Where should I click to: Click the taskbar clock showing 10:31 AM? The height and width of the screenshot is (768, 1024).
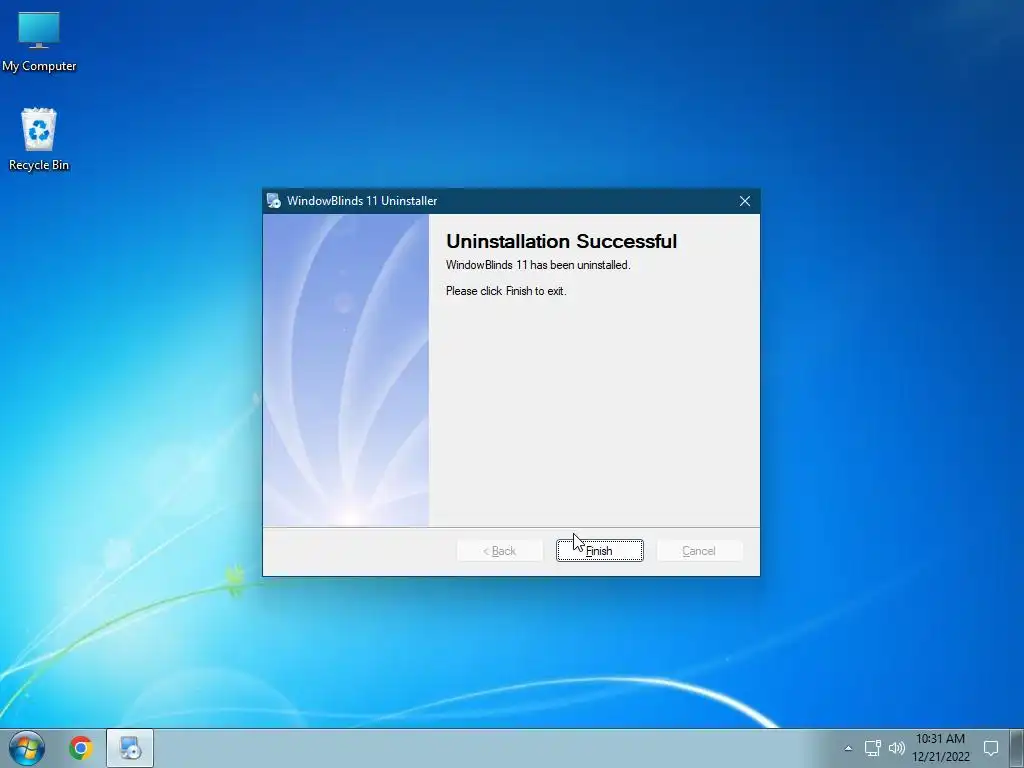click(x=940, y=748)
